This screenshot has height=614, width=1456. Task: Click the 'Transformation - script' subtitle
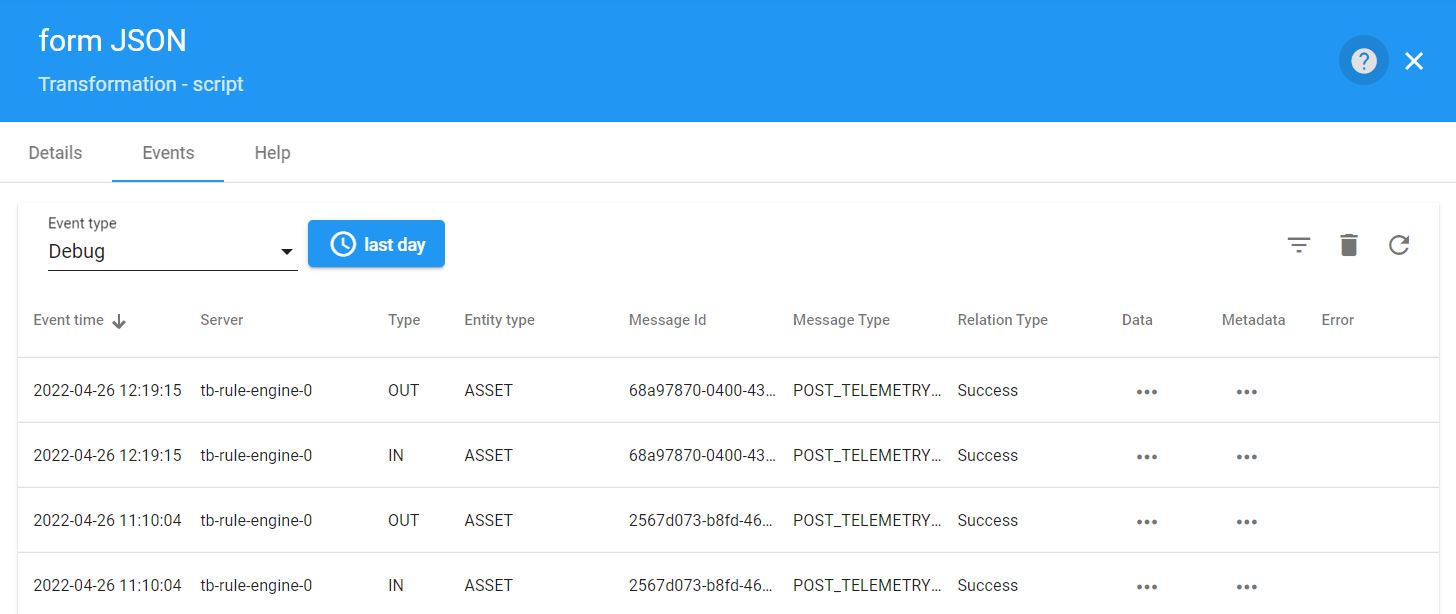[141, 84]
